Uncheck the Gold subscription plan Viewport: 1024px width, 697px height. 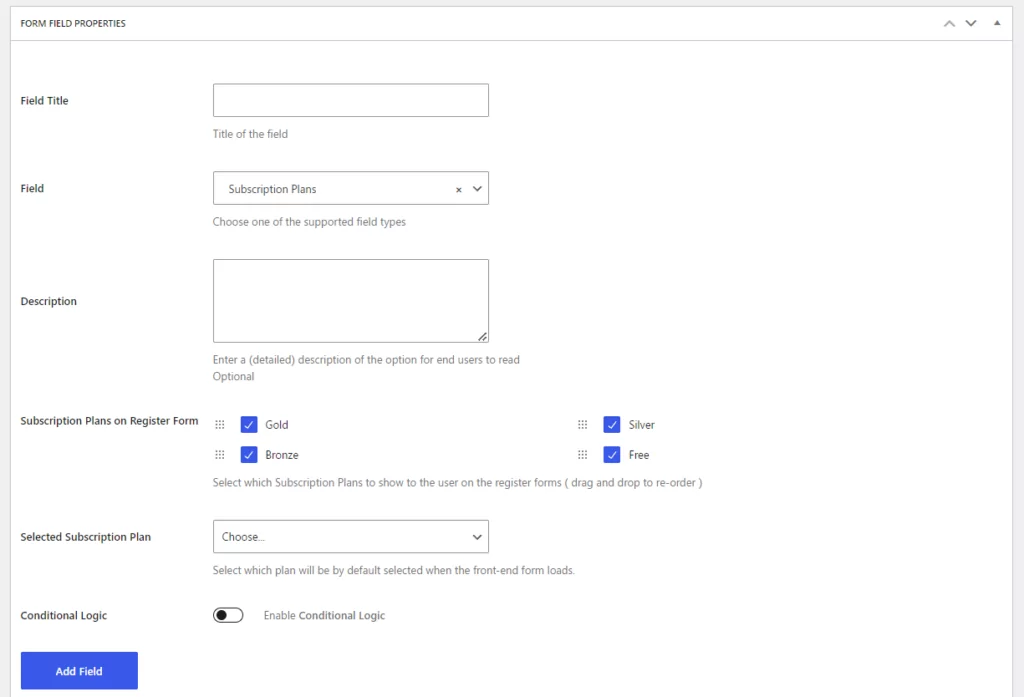pyautogui.click(x=249, y=425)
